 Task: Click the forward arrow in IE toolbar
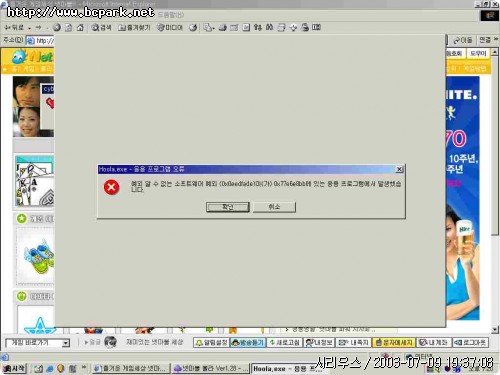pyautogui.click(x=39, y=27)
